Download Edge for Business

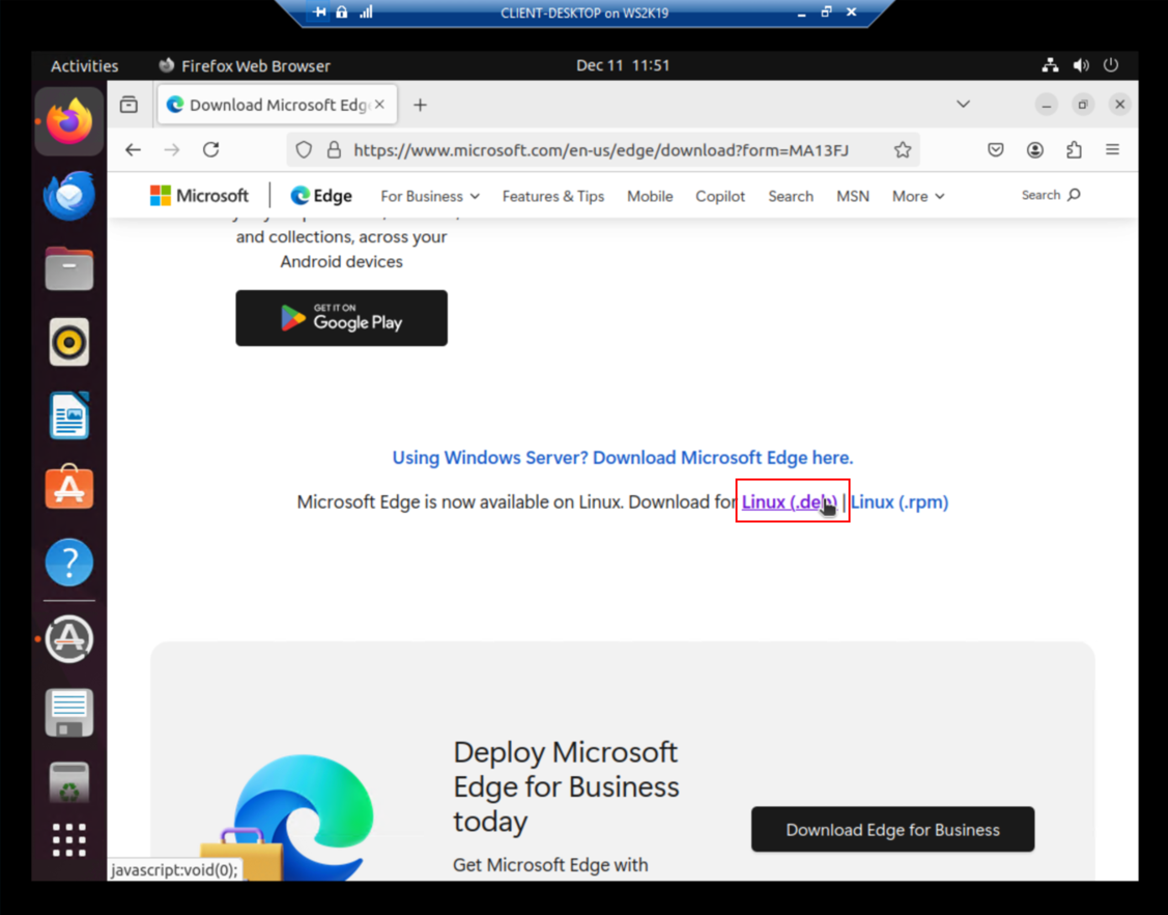tap(892, 829)
